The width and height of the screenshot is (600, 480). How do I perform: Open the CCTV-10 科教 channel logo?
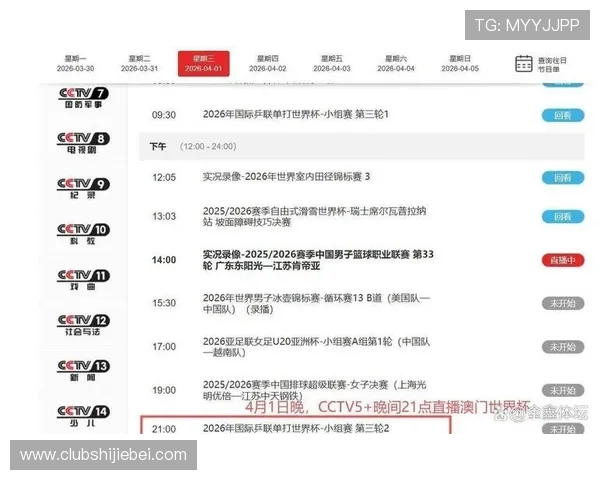(x=83, y=234)
